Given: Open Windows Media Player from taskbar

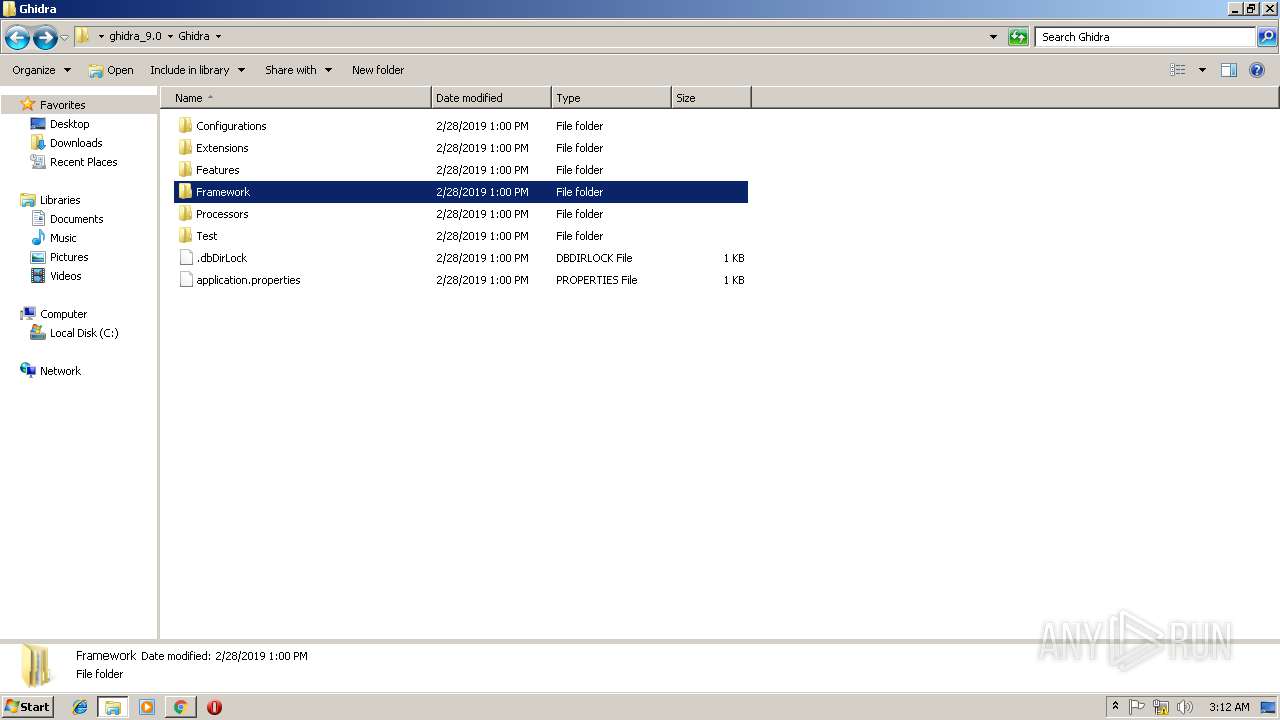Looking at the screenshot, I should pyautogui.click(x=147, y=707).
